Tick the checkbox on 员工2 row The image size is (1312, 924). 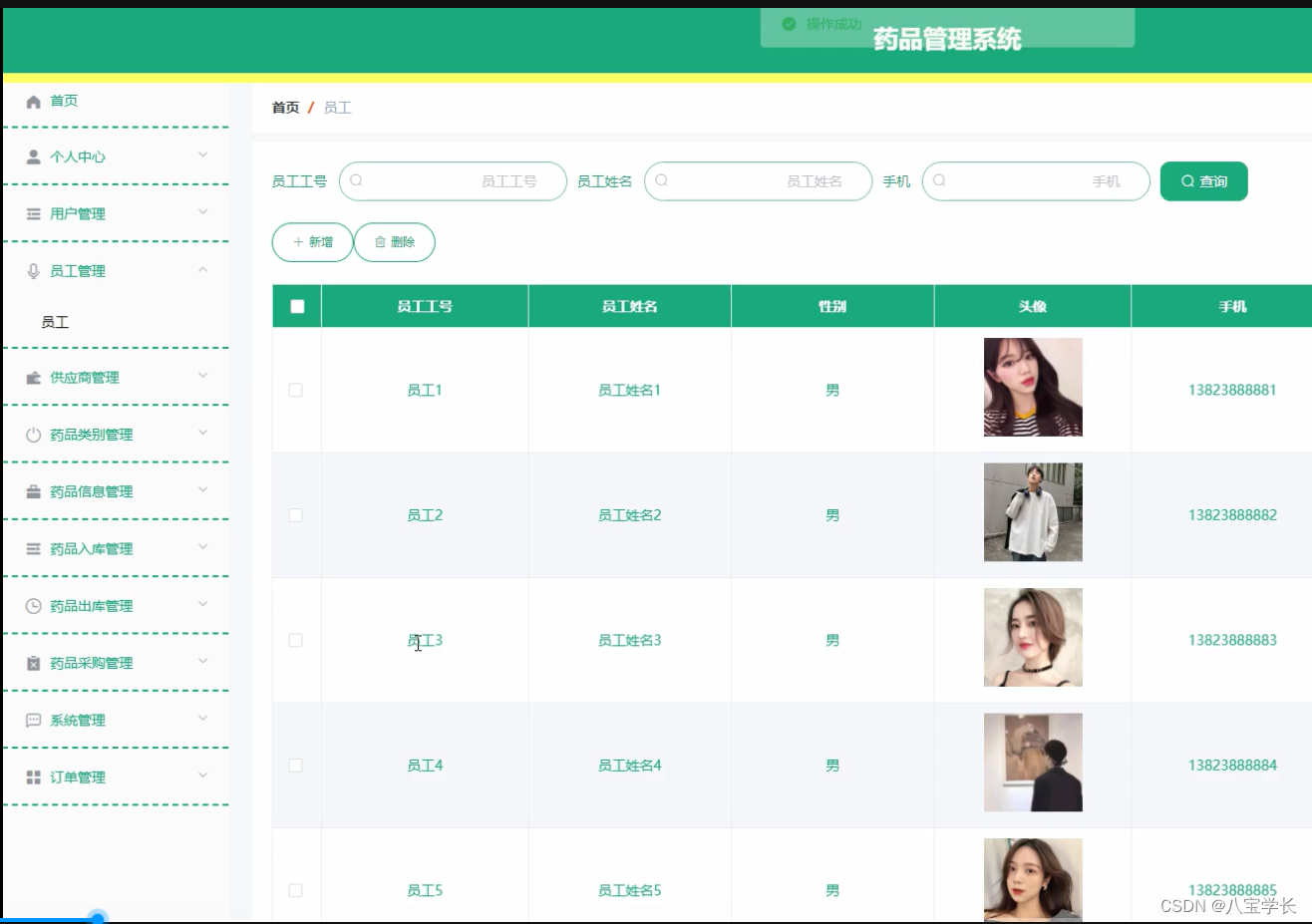point(295,514)
